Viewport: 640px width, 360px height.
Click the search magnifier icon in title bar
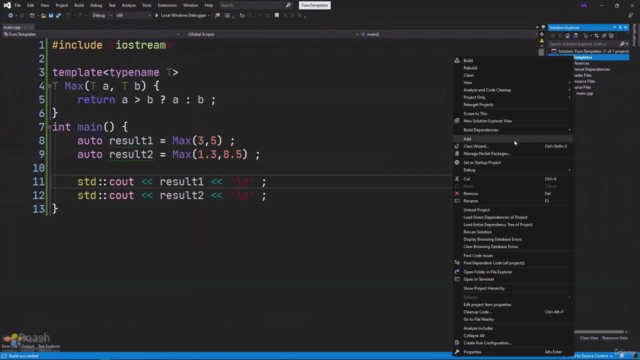click(x=288, y=5)
